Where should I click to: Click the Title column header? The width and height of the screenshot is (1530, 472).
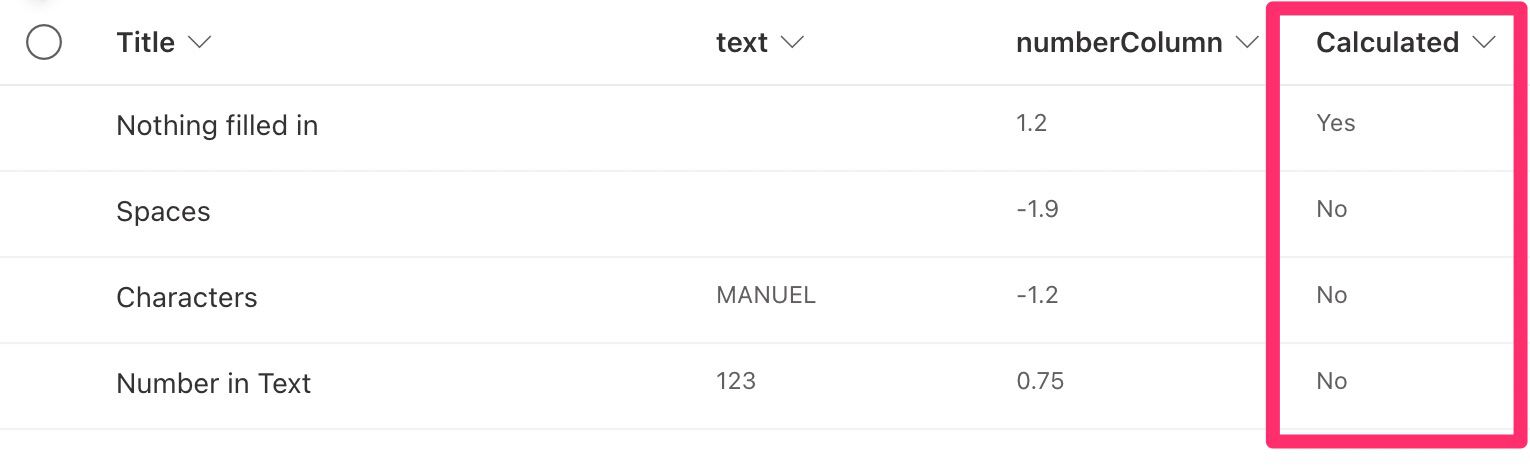146,43
